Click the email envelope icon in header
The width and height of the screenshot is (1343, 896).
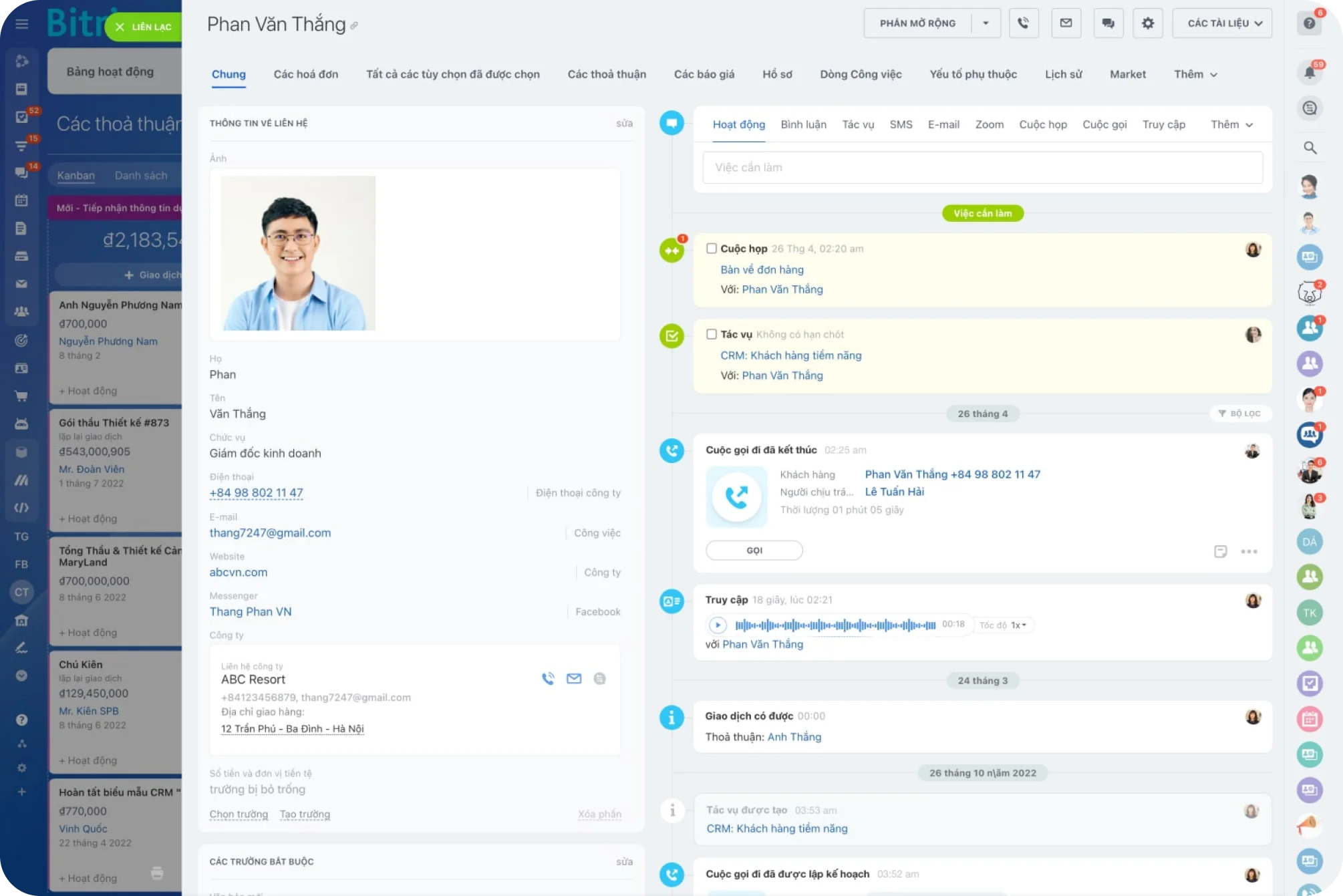1066,23
